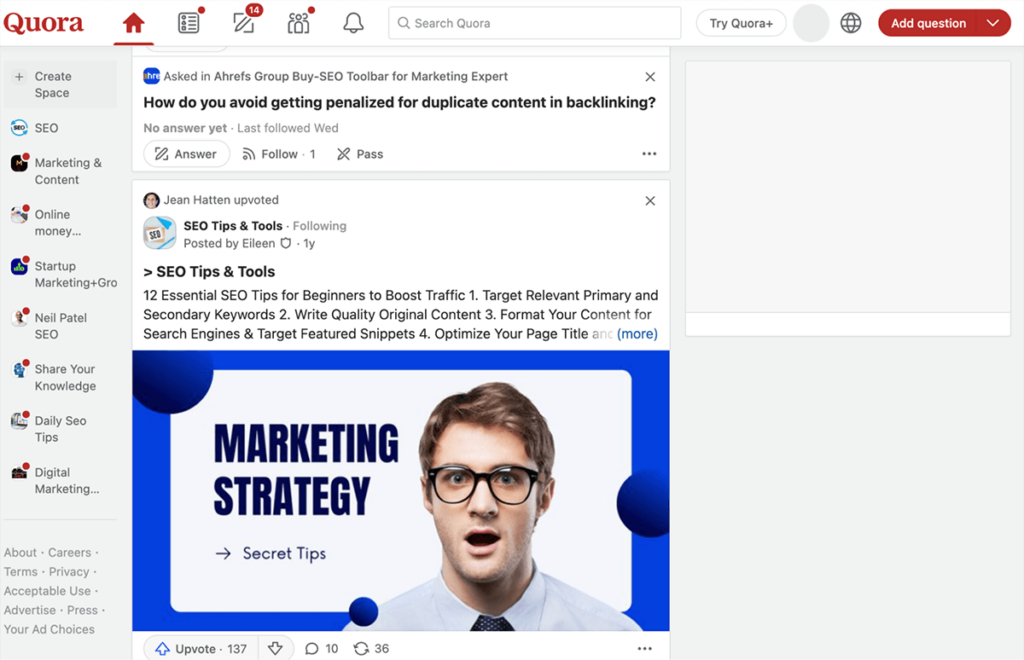
Task: Expand post text with (more) link
Action: click(x=637, y=334)
